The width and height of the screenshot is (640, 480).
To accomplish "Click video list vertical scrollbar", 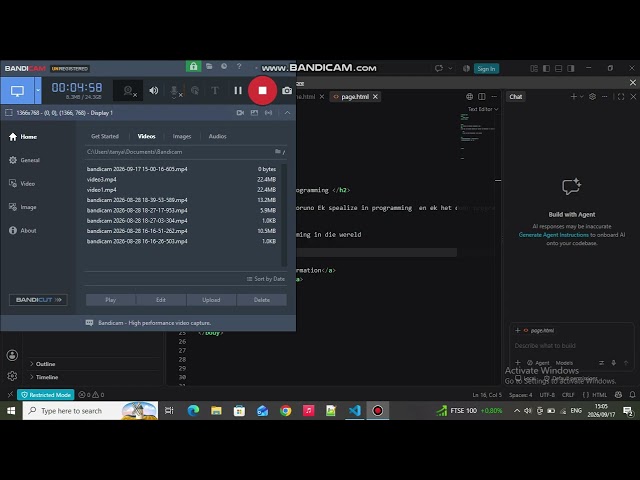I will click(284, 216).
